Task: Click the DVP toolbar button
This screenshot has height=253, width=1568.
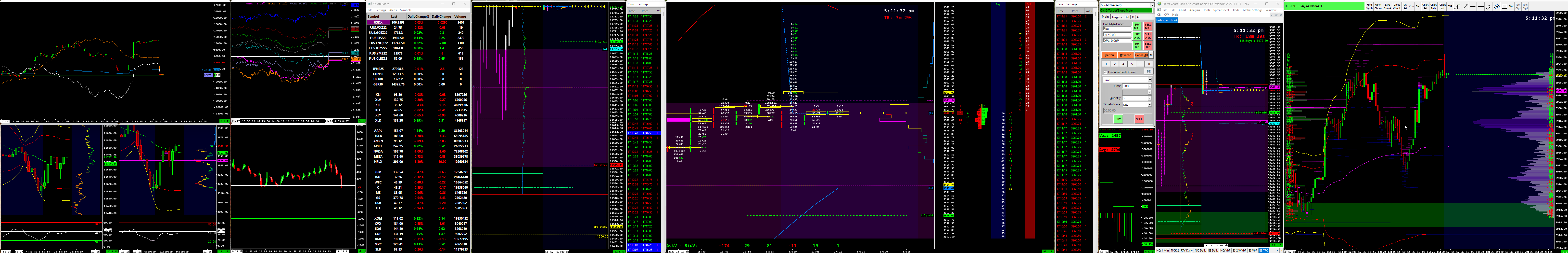Action: [x=1450, y=7]
